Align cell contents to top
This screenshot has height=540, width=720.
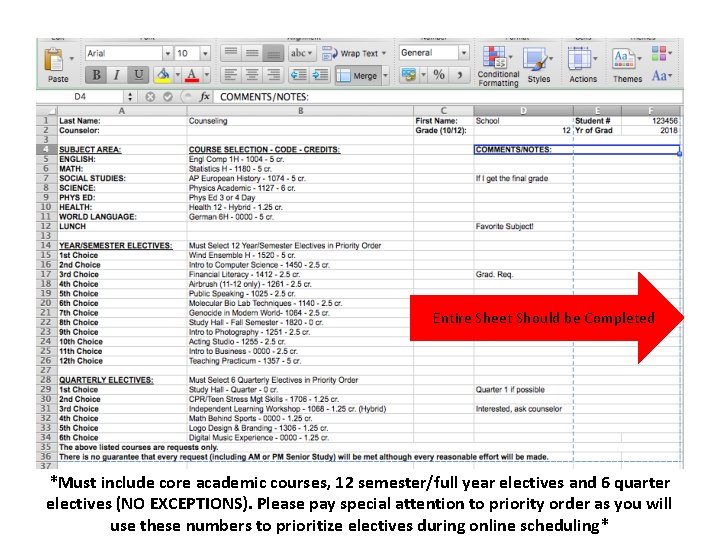click(231, 53)
